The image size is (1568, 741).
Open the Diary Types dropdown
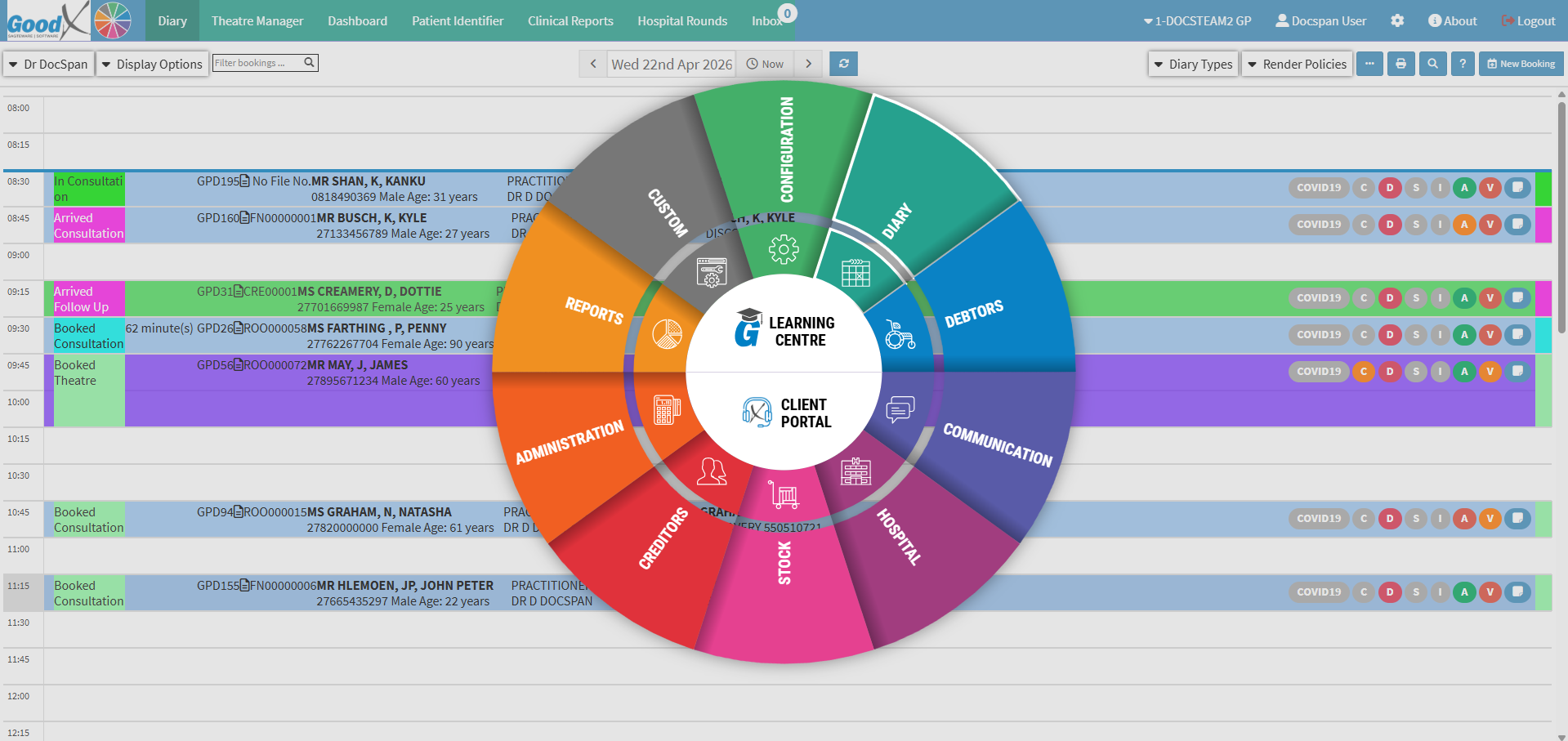1193,64
